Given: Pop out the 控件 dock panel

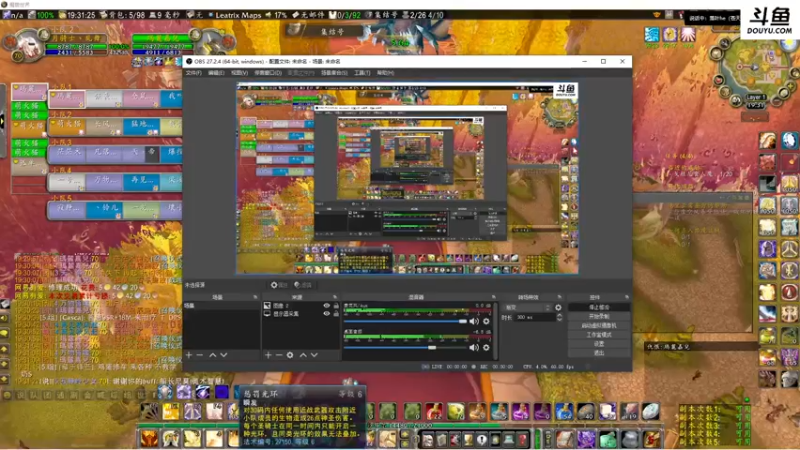Looking at the screenshot, I should click(627, 297).
